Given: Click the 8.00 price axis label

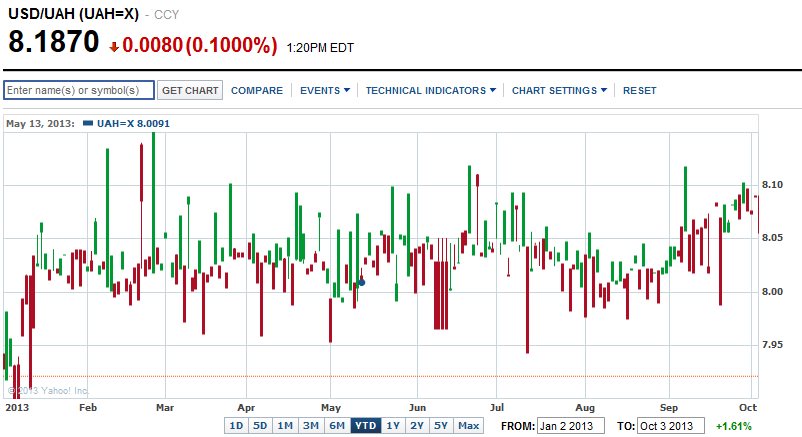Looking at the screenshot, I should click(772, 292).
